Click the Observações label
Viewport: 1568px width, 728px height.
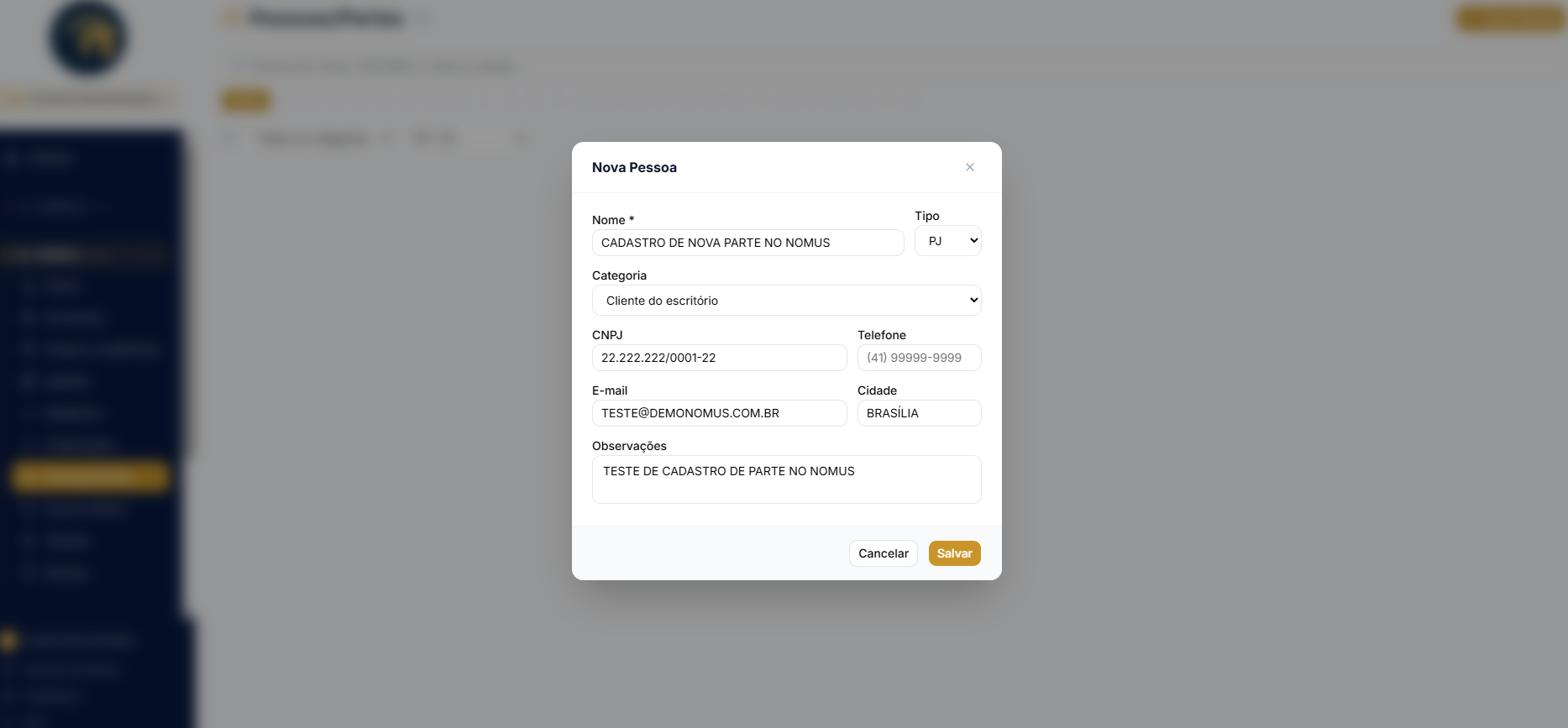point(629,446)
